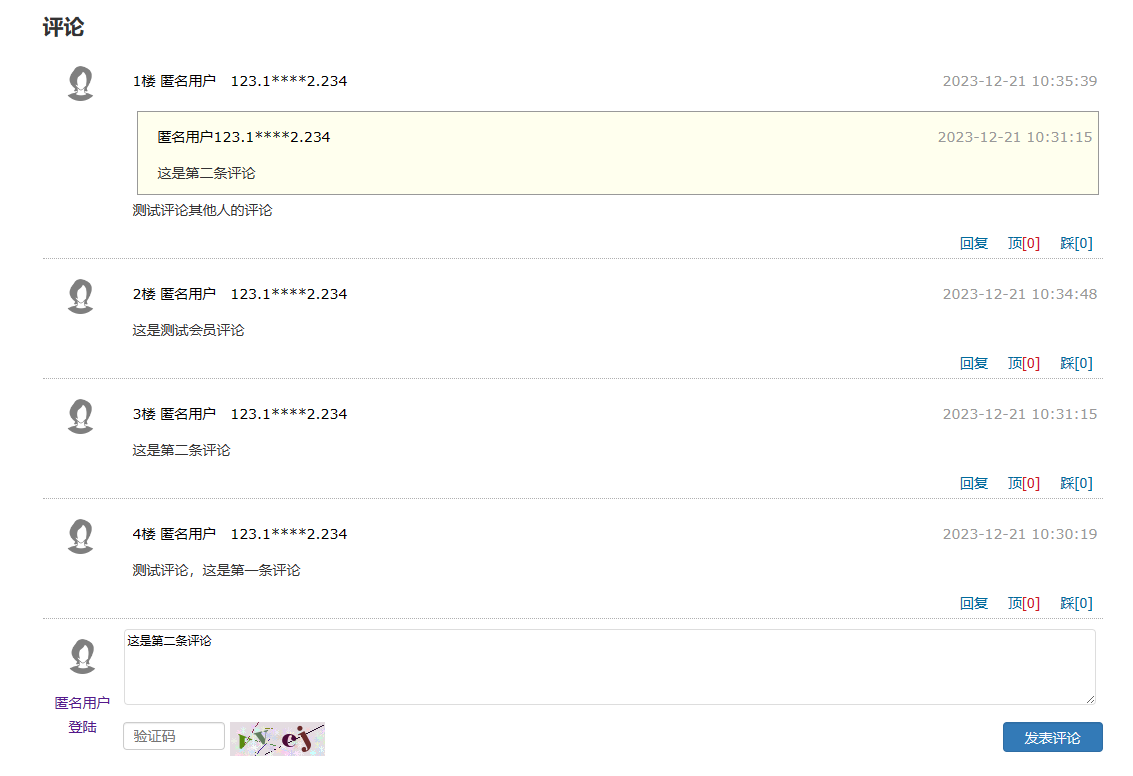The image size is (1133, 776).
Task: Click the avatar icon of floor 2 comment
Action: click(80, 296)
